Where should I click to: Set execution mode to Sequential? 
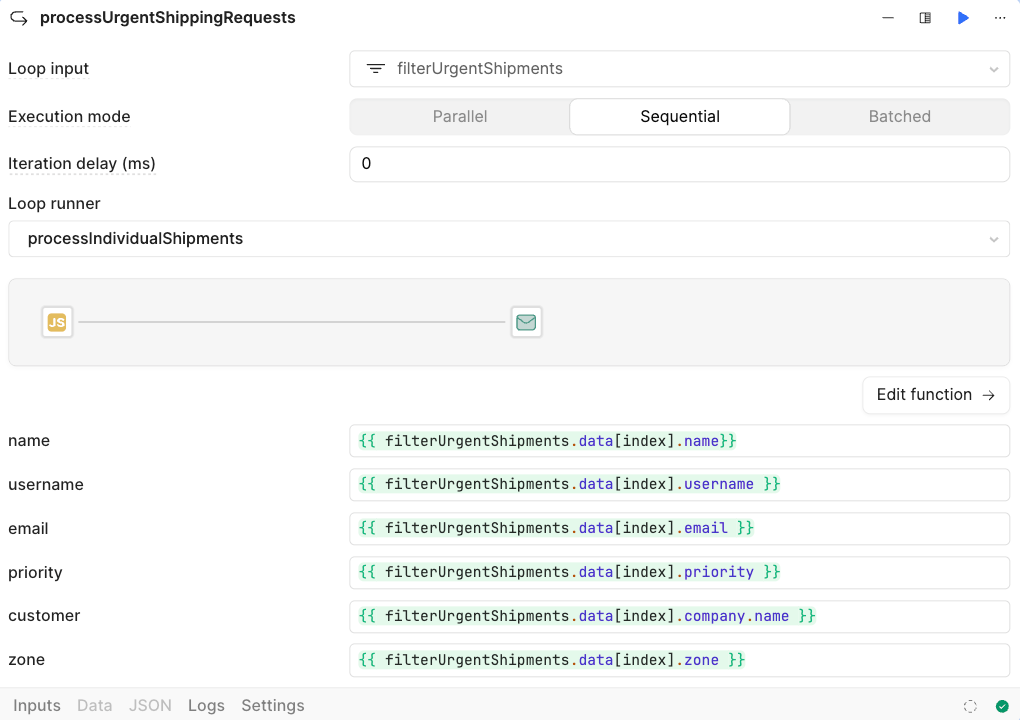click(x=680, y=117)
